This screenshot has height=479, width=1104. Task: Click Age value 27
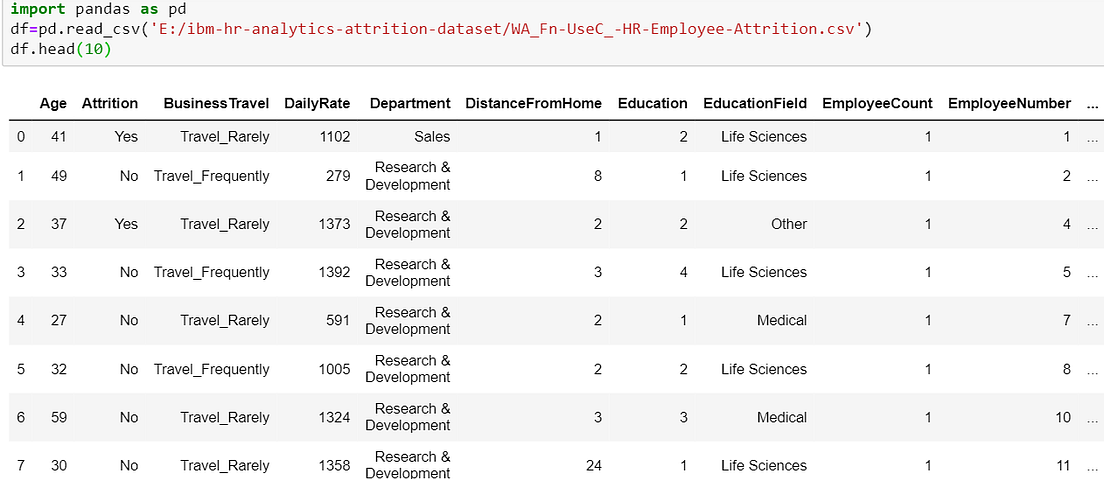59,321
